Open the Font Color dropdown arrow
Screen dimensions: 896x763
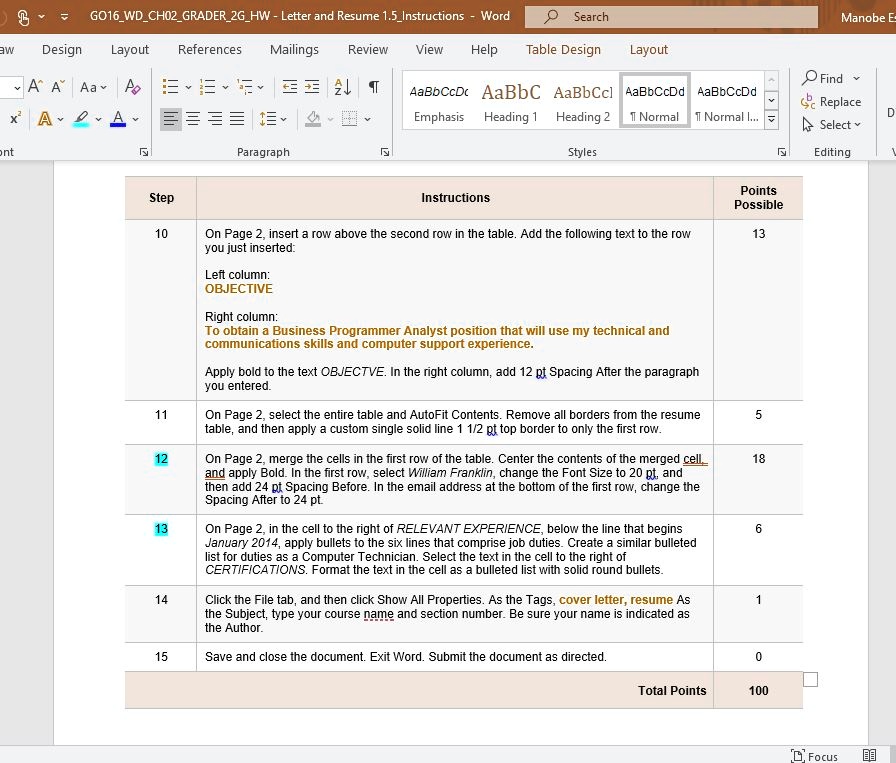click(133, 120)
